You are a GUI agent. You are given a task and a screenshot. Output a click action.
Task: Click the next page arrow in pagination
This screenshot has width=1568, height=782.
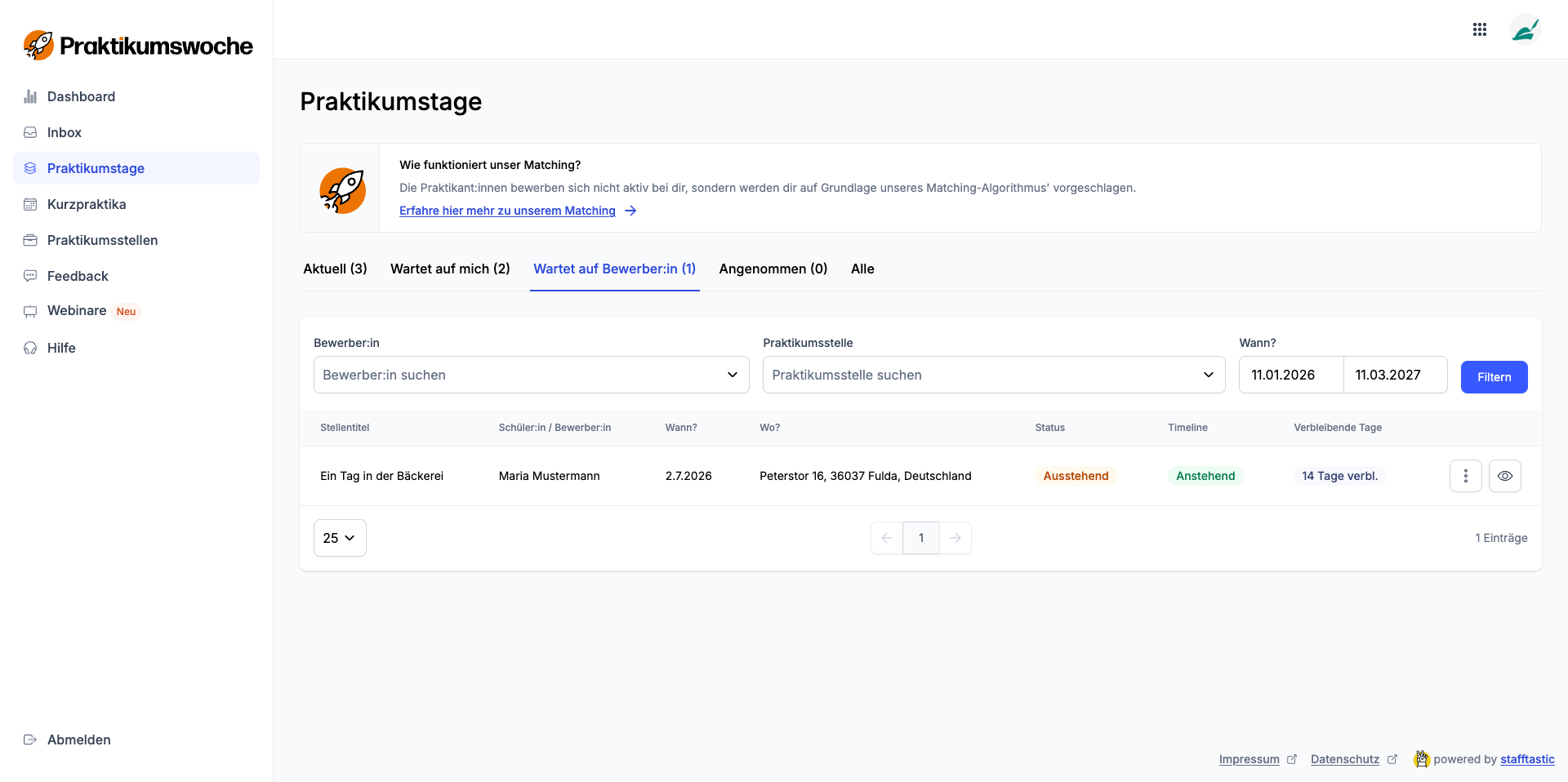click(955, 538)
